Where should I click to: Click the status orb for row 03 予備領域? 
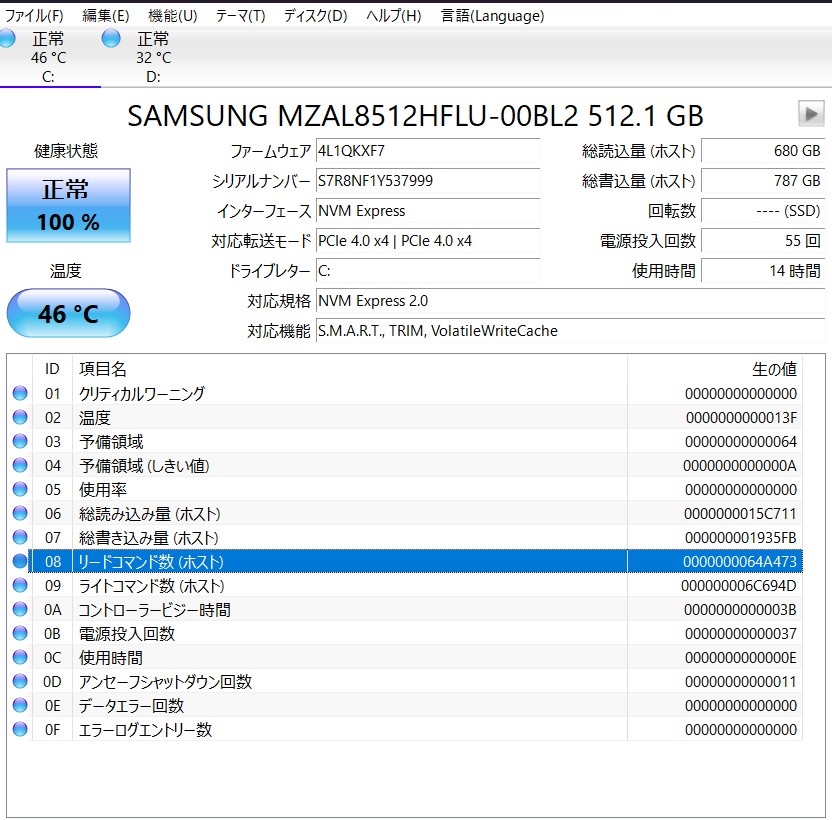(20, 441)
